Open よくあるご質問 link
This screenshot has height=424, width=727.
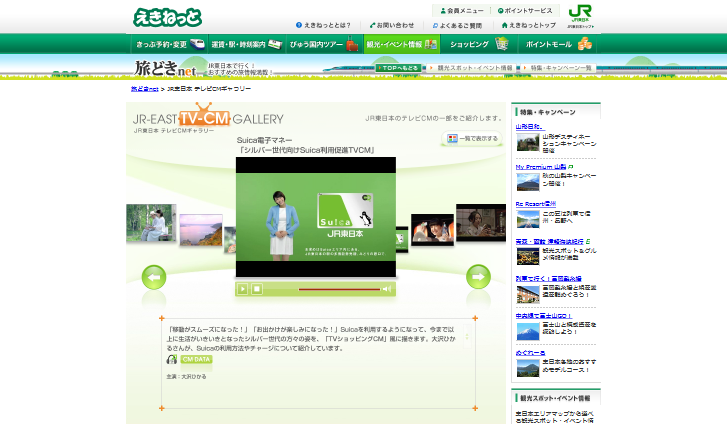click(x=457, y=26)
